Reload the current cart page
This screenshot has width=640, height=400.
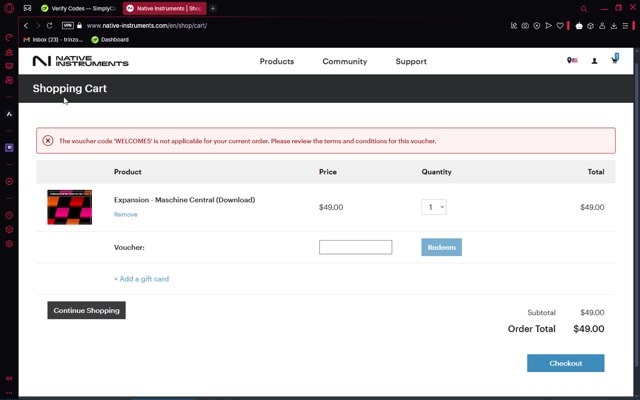(x=49, y=25)
